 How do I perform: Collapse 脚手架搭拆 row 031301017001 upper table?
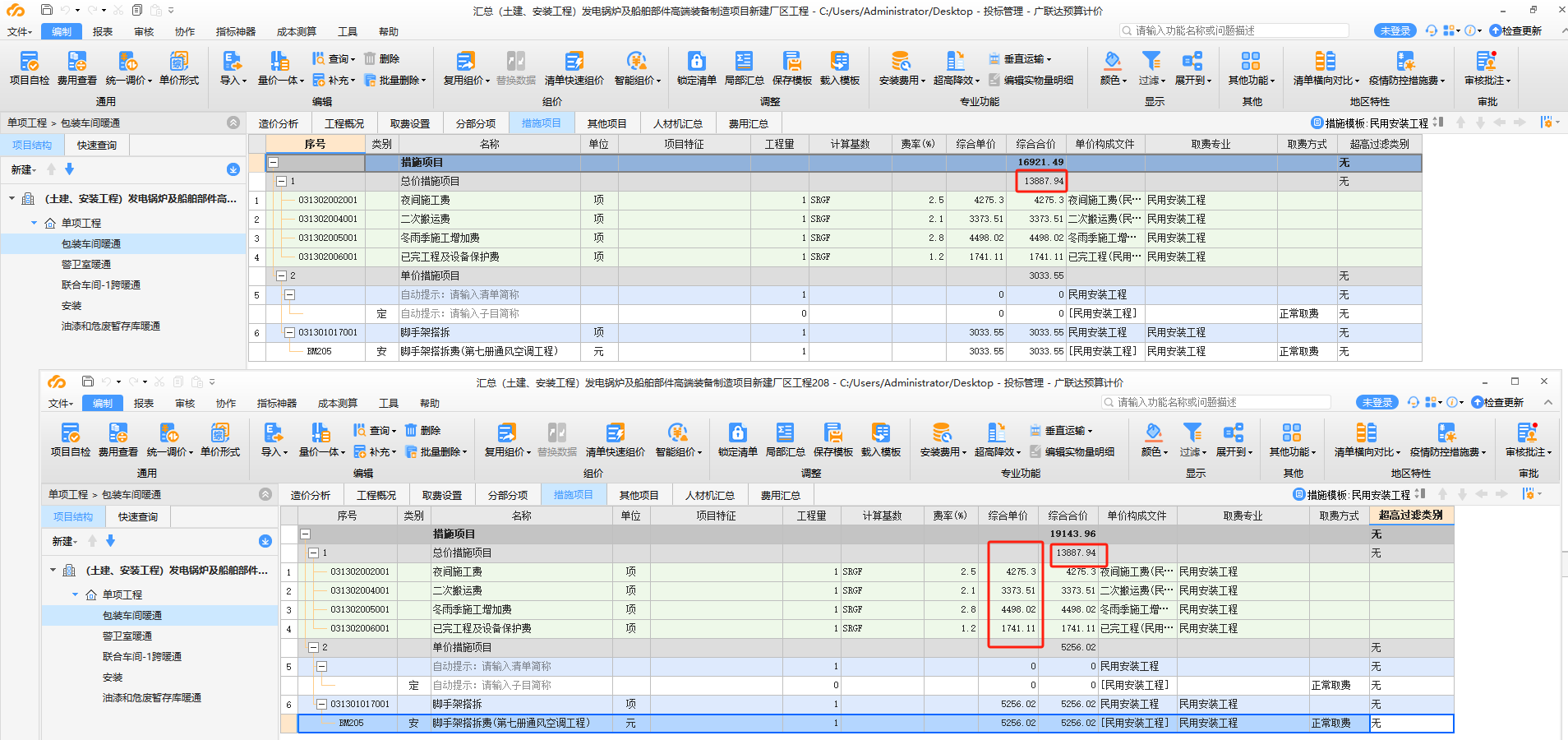click(289, 332)
